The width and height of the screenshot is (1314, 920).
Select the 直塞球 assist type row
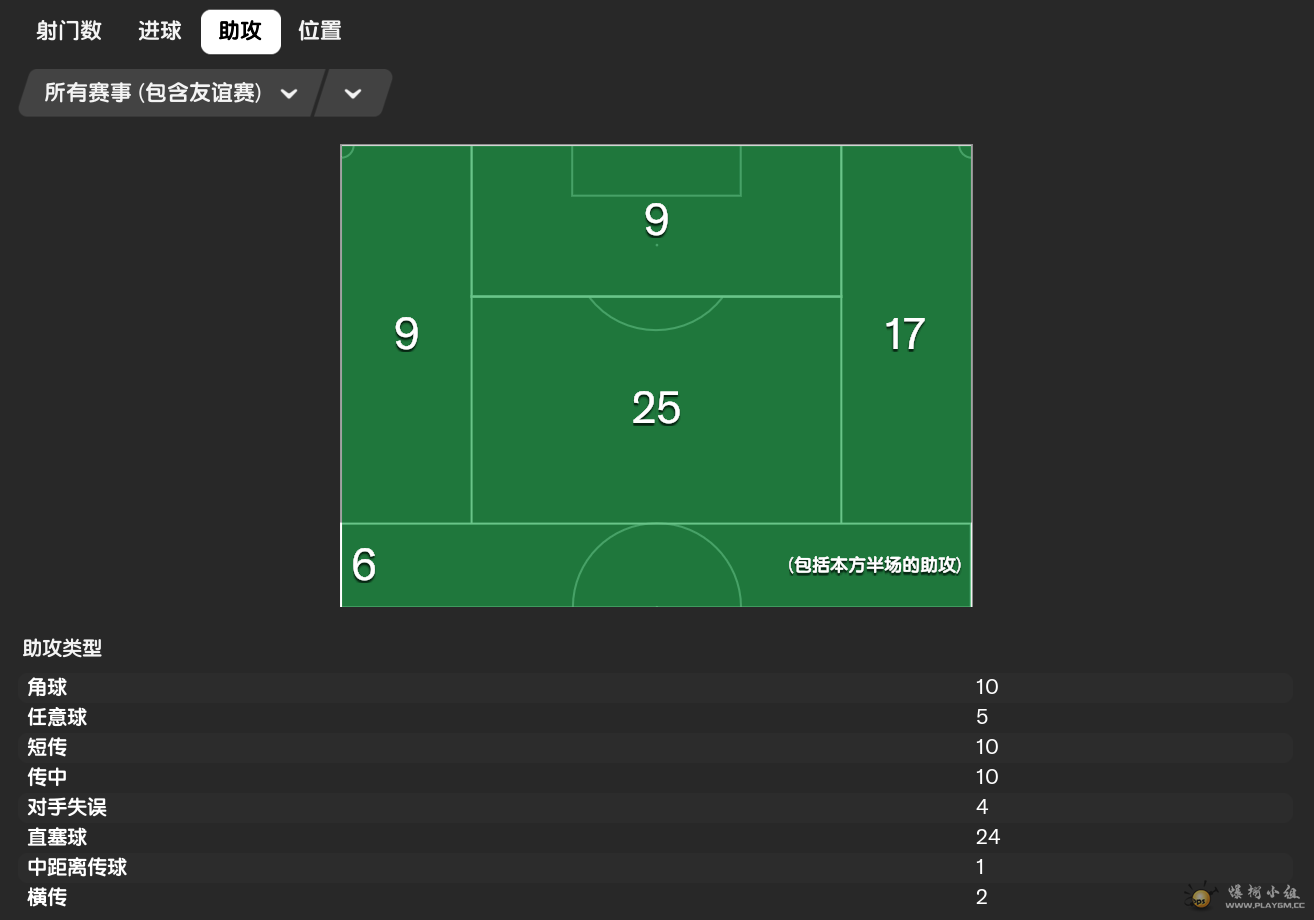pos(655,837)
